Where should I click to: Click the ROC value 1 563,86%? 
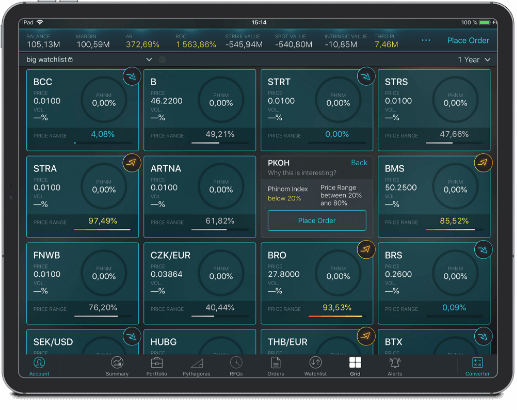[196, 44]
